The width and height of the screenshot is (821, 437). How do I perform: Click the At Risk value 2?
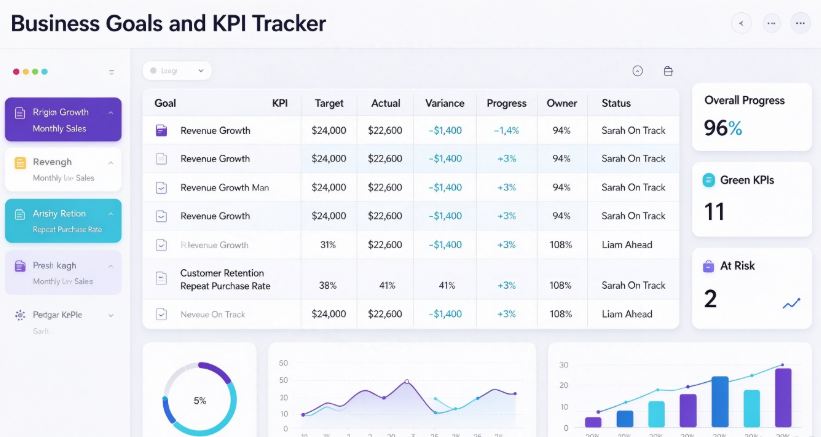point(711,299)
